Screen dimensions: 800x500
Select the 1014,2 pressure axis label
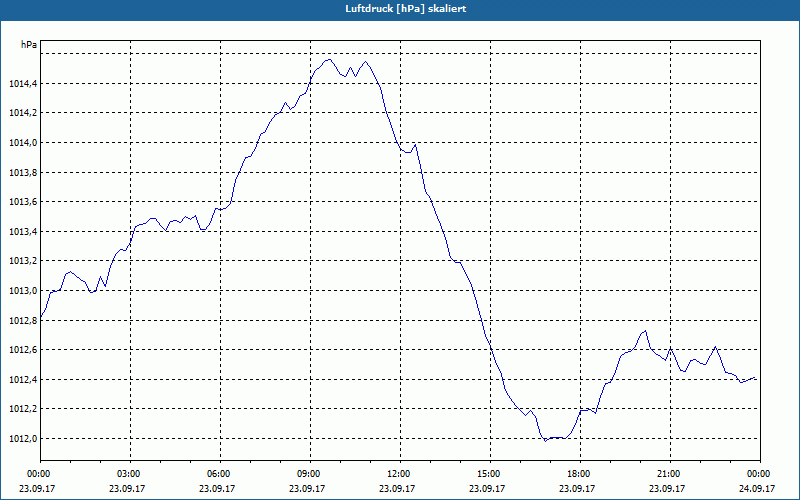pyautogui.click(x=23, y=113)
